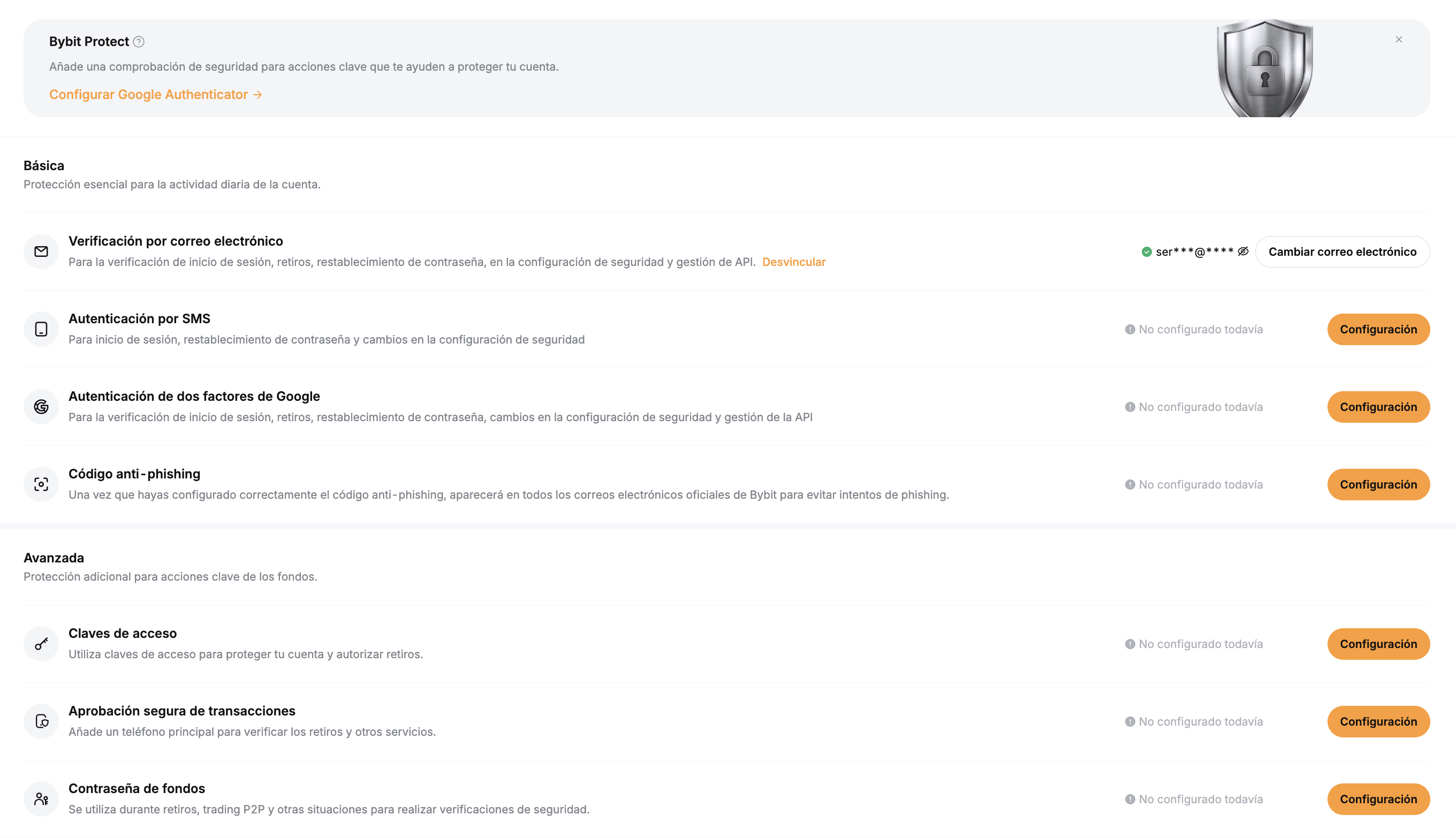Configure Claves de acceso
Image resolution: width=1456 pixels, height=838 pixels.
coord(1378,644)
